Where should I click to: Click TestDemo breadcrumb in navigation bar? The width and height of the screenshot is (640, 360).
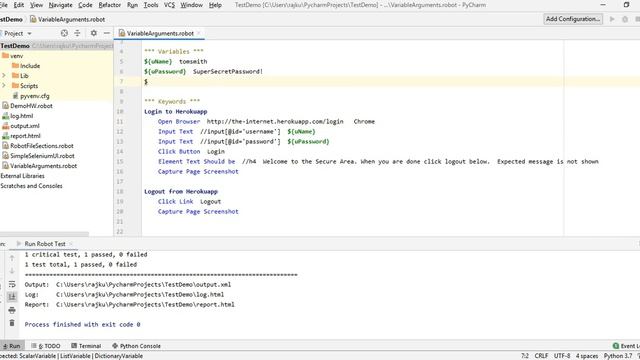tap(11, 19)
